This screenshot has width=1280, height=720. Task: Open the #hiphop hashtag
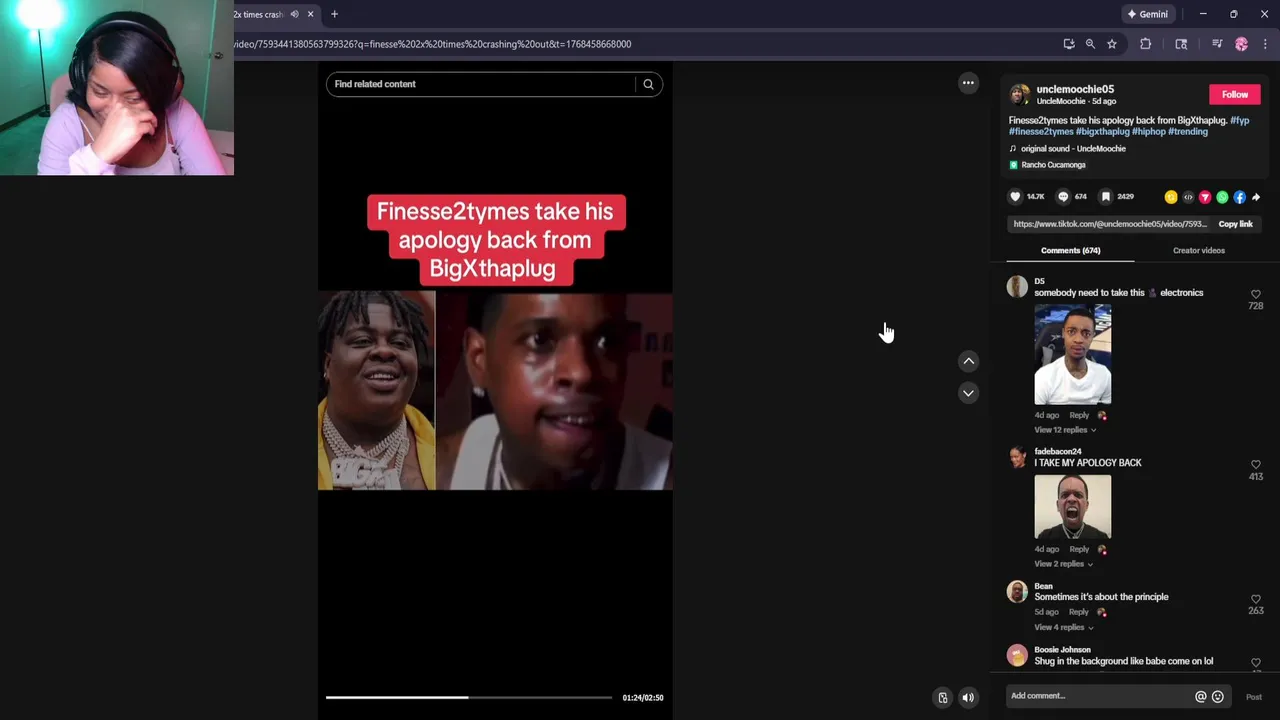(1148, 132)
